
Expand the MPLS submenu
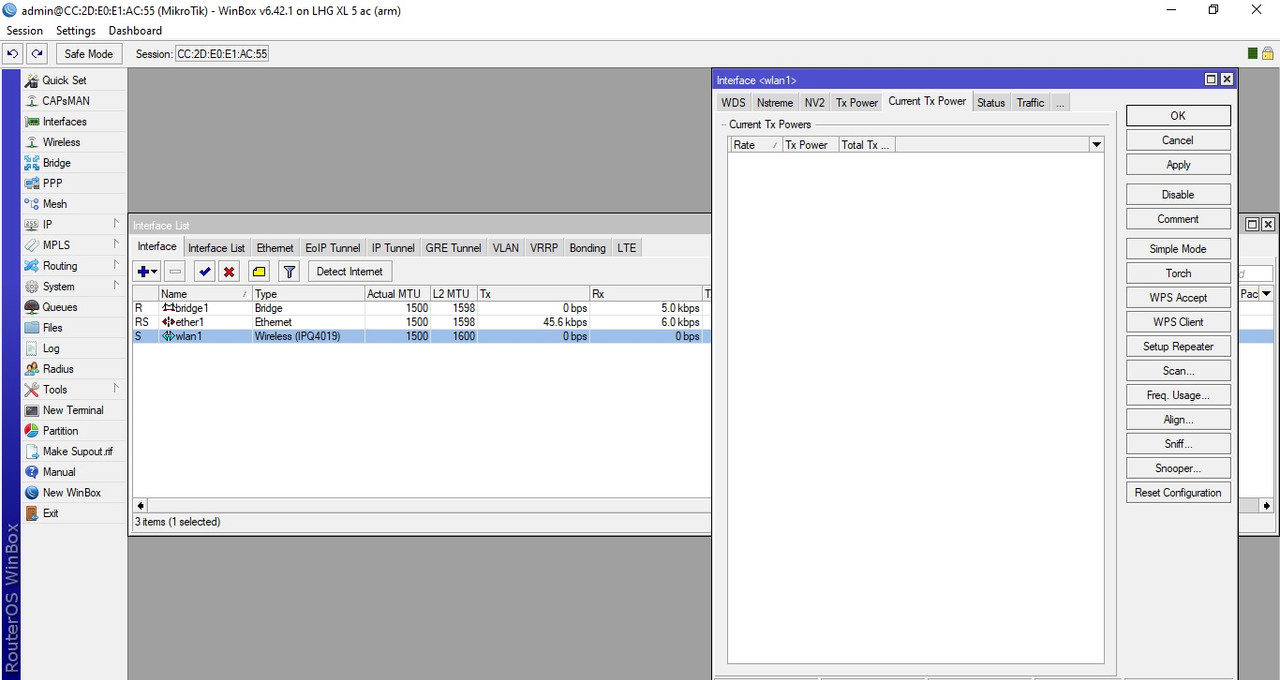point(73,245)
